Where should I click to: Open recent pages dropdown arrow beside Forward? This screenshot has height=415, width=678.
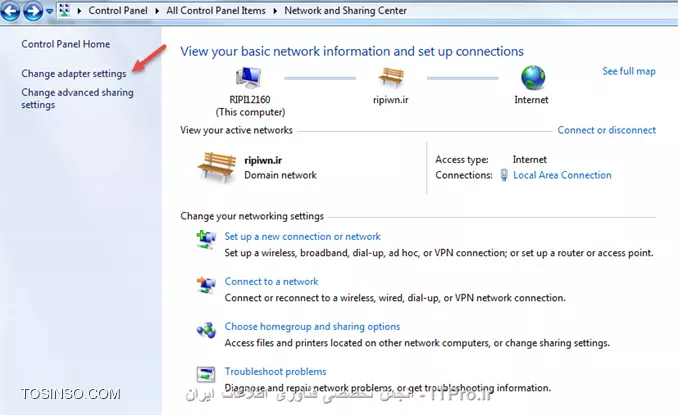point(49,11)
